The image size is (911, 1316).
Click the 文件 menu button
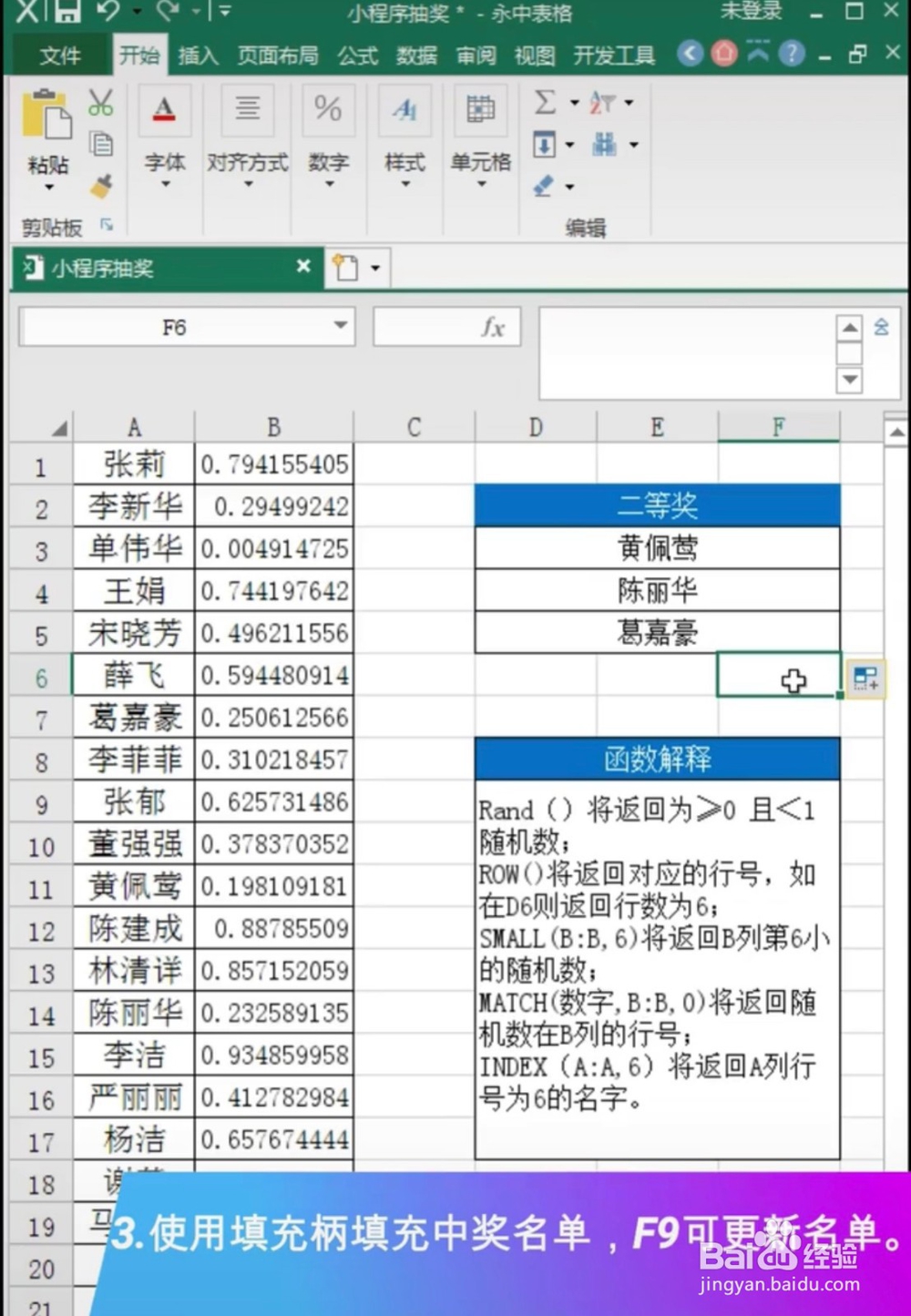pyautogui.click(x=60, y=55)
